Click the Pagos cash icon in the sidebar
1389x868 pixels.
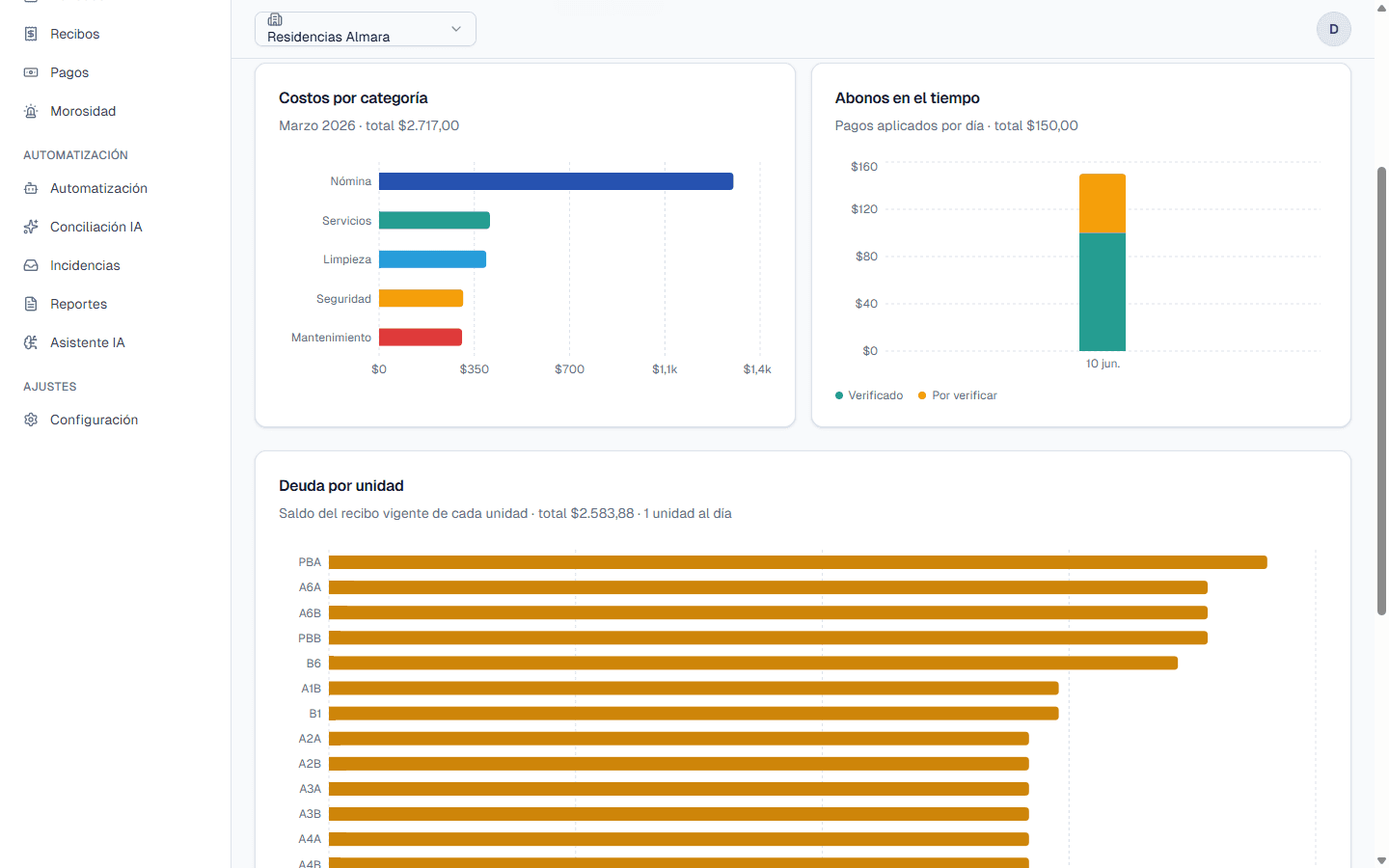coord(31,72)
